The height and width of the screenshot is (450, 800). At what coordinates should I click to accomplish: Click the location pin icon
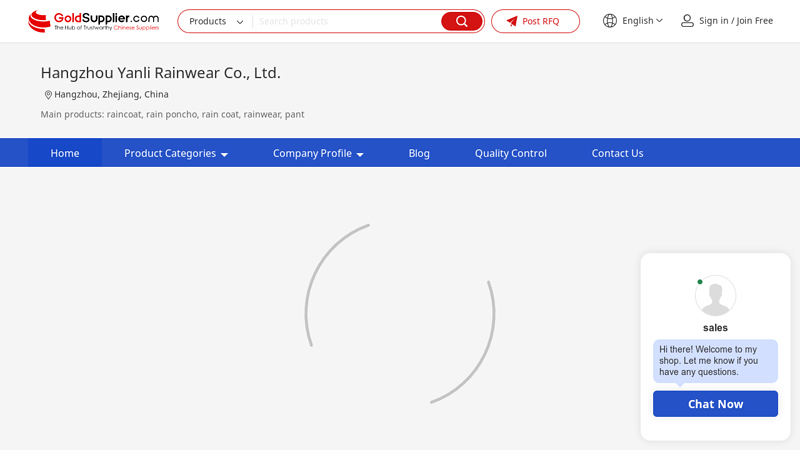(48, 95)
